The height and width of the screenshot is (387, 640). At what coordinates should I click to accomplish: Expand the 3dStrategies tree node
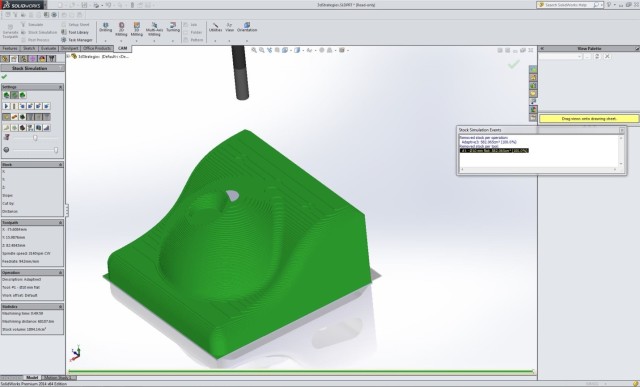coord(69,56)
